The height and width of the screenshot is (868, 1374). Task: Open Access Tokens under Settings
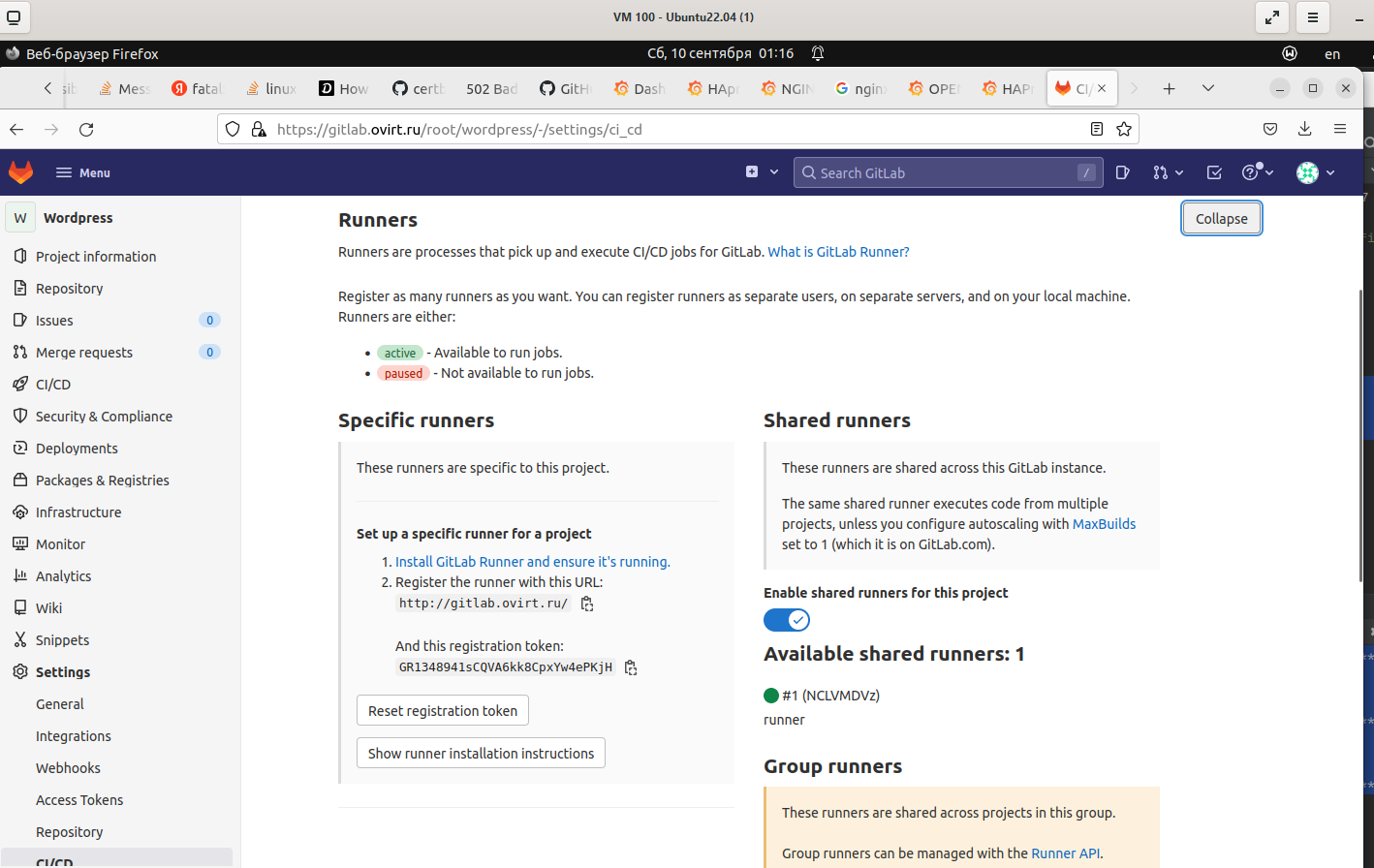[x=79, y=800]
